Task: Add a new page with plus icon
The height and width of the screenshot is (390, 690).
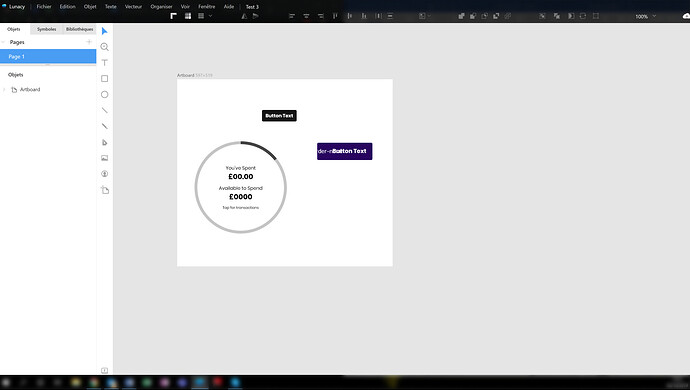Action: pos(89,42)
